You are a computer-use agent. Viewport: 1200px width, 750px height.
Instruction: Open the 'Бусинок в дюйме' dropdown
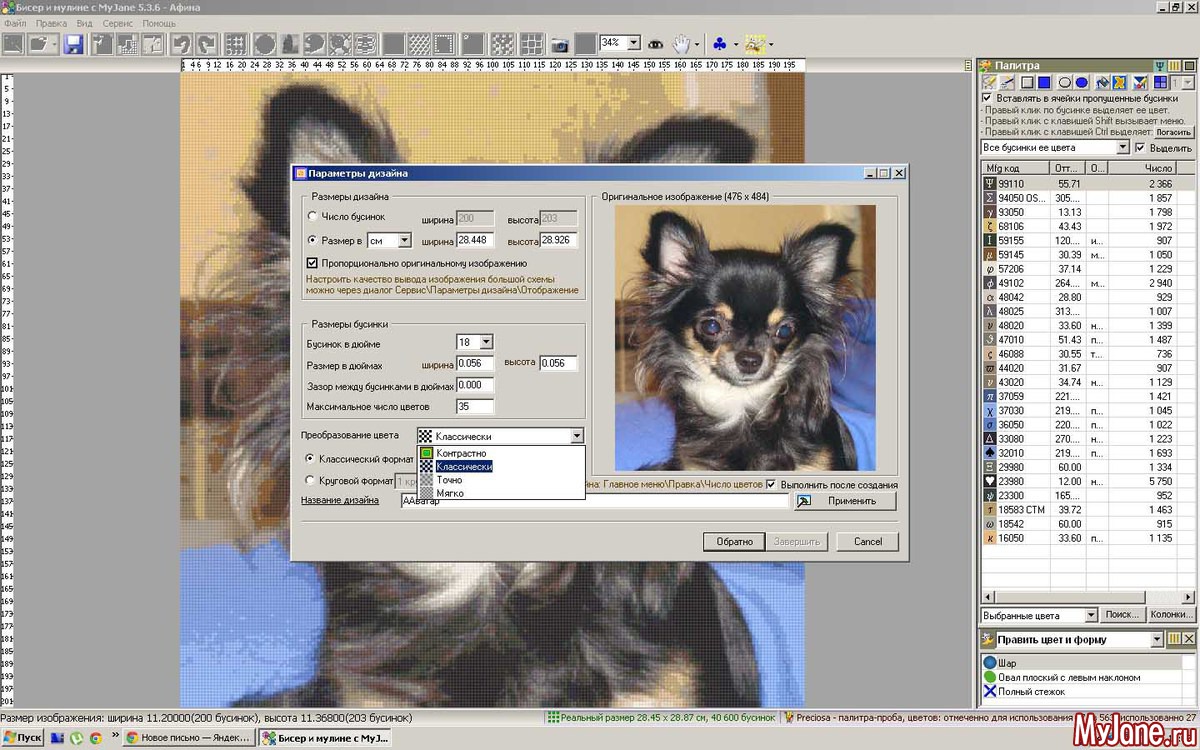click(485, 342)
